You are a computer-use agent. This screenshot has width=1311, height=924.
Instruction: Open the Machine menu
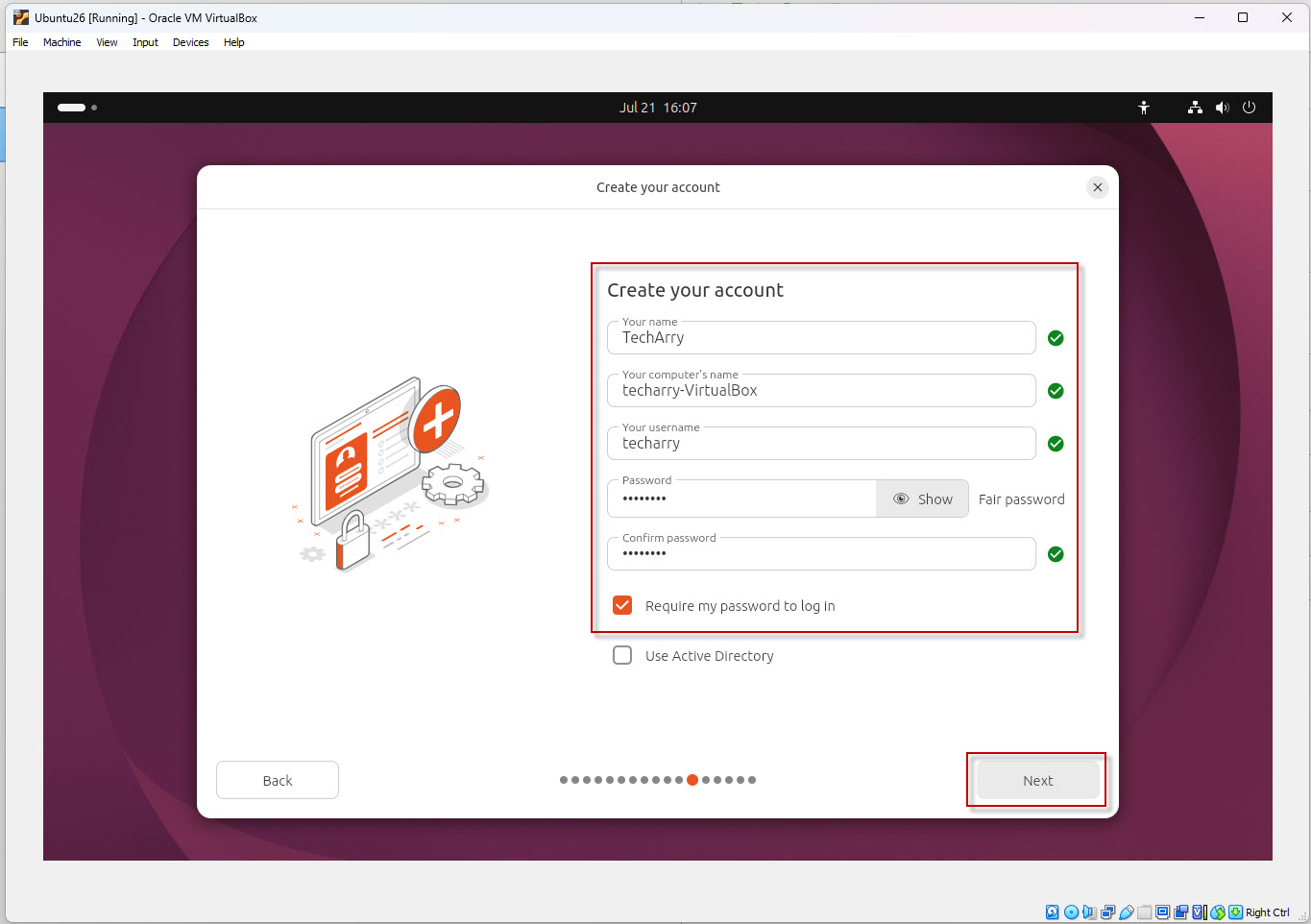[61, 42]
